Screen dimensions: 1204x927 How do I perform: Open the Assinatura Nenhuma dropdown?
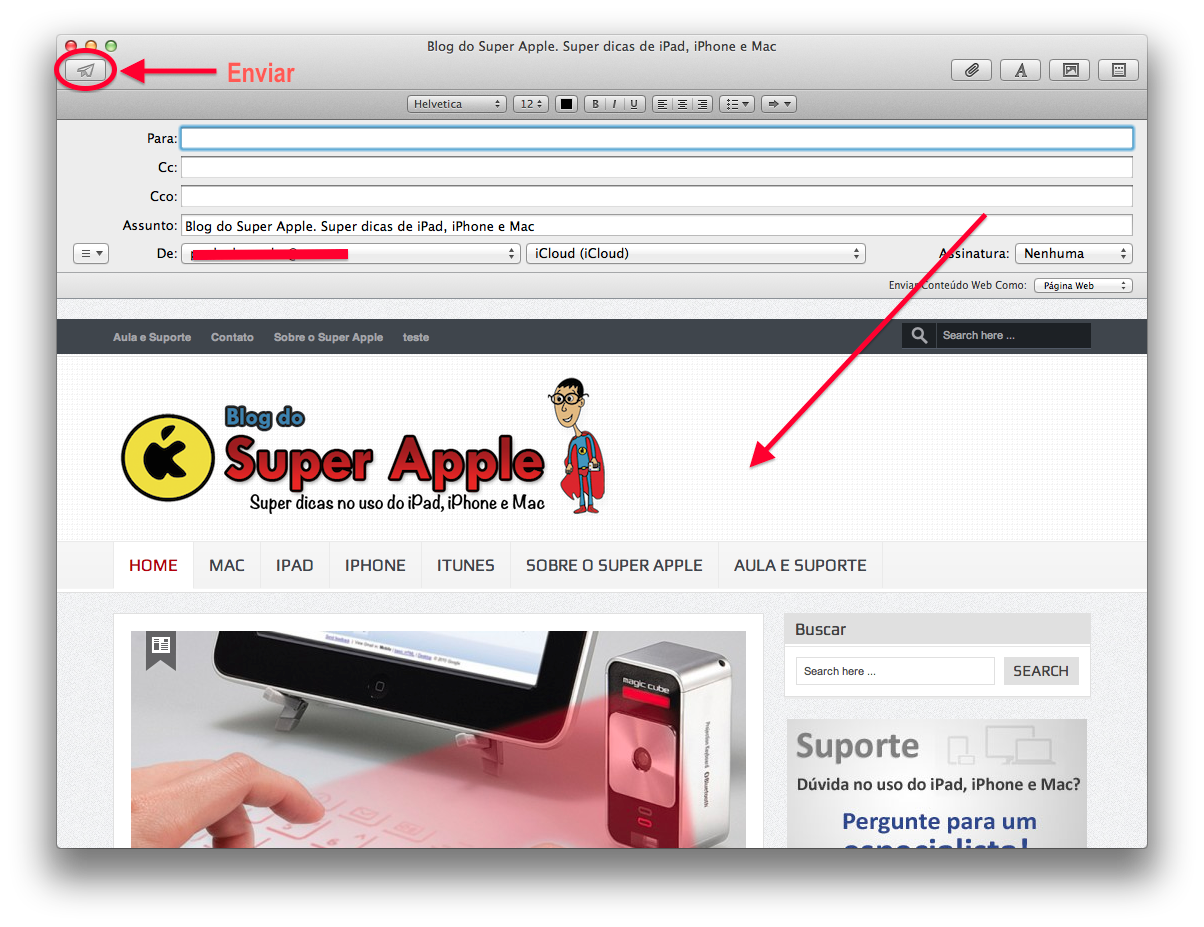[1074, 254]
